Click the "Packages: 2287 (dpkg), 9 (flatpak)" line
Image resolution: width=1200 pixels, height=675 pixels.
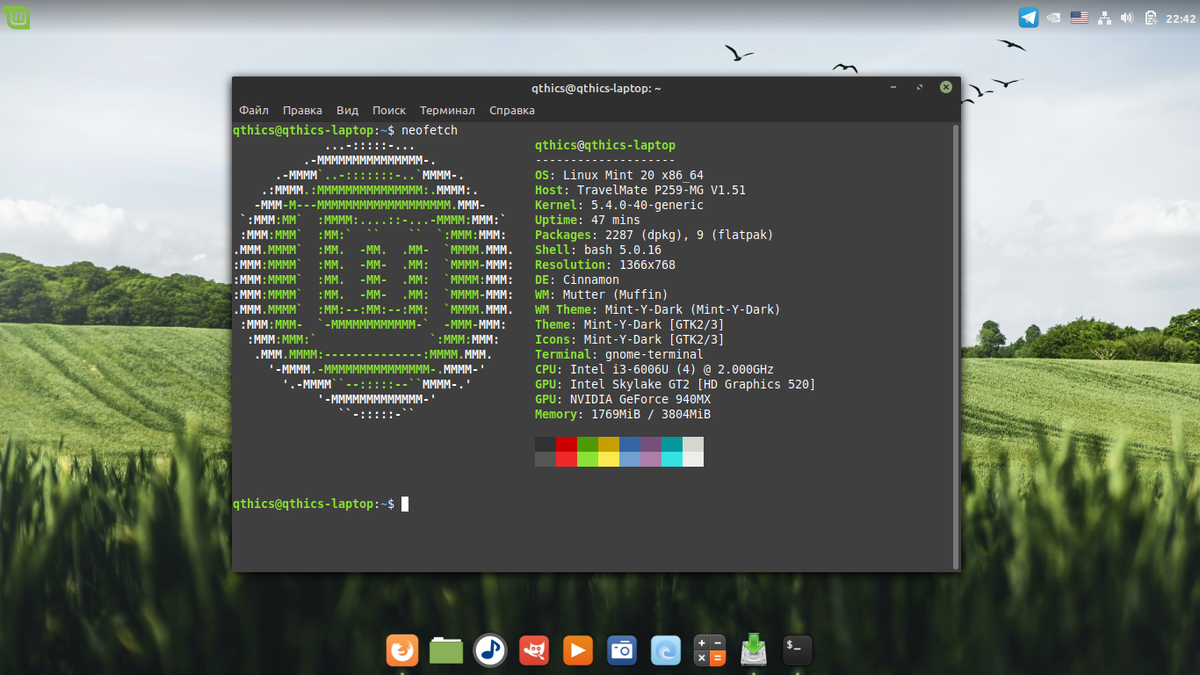[x=654, y=235]
